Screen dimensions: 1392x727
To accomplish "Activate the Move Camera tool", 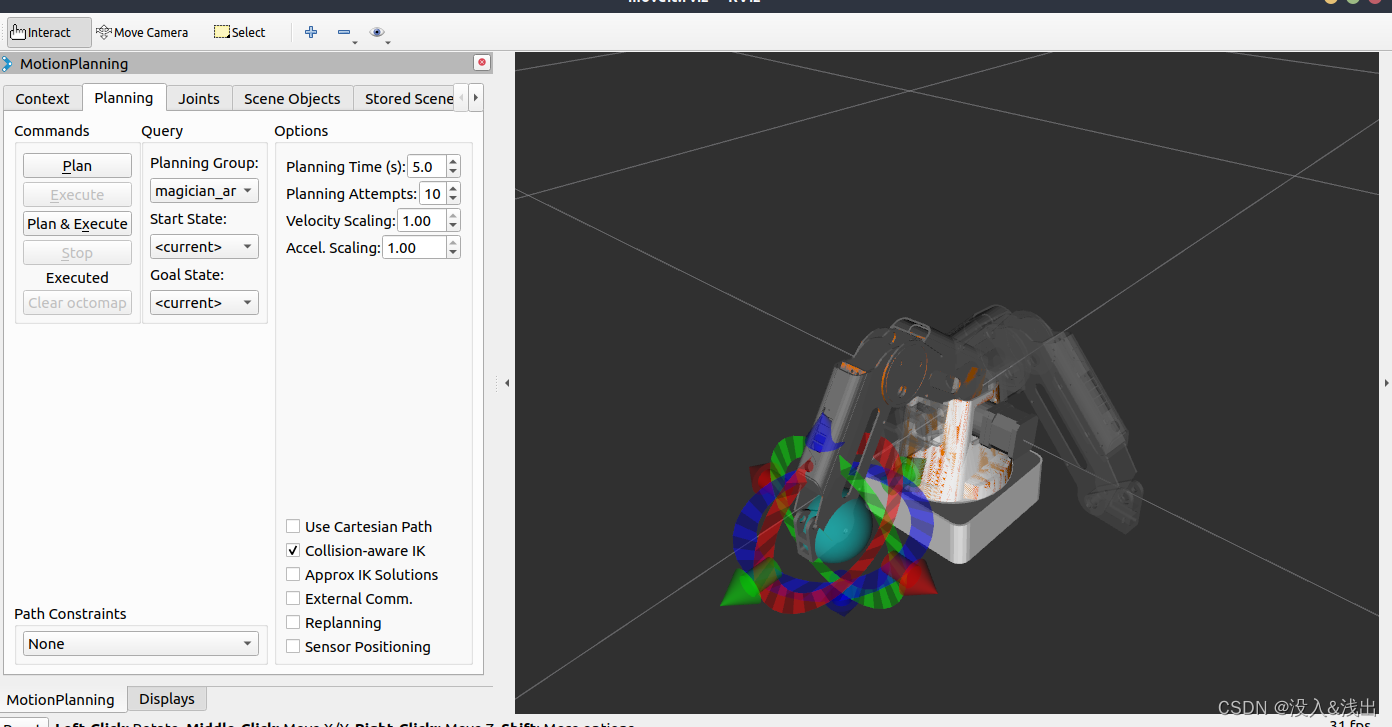I will point(141,31).
